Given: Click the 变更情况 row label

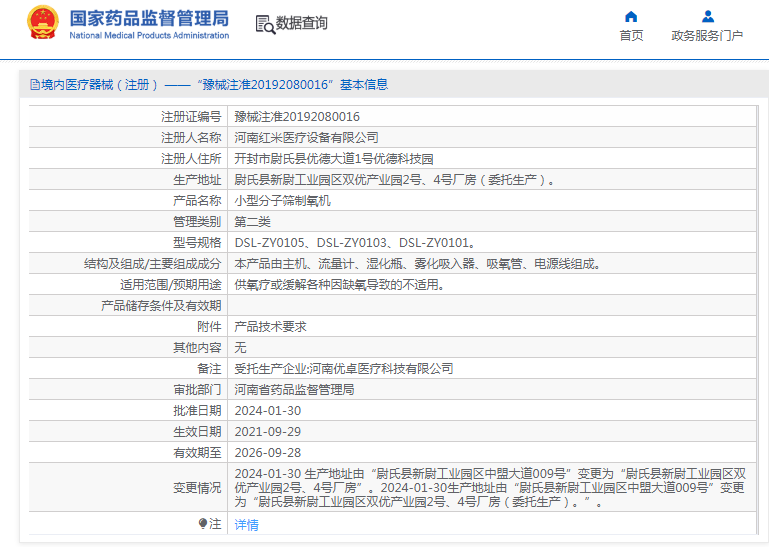Looking at the screenshot, I should point(197,488).
